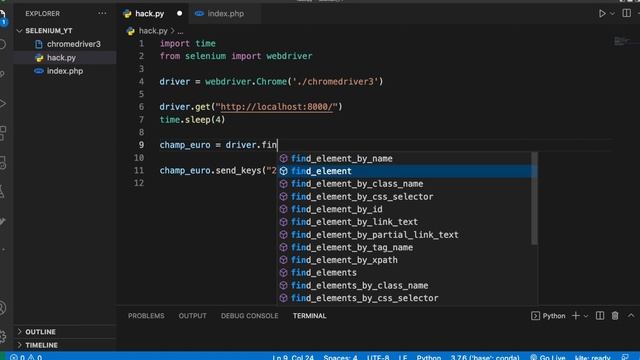Image resolution: width=640 pixels, height=360 pixels.
Task: Open Search view in activity bar
Action: (x=3, y=44)
